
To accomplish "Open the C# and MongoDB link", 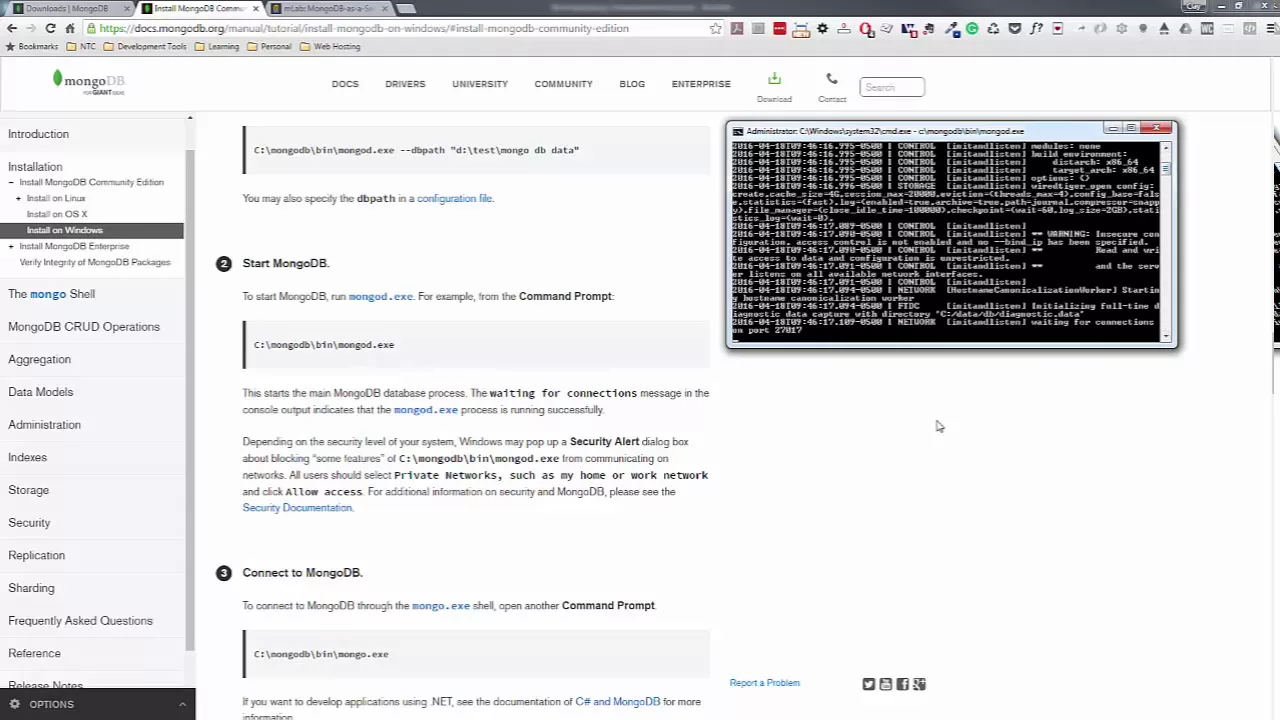I will (618, 702).
